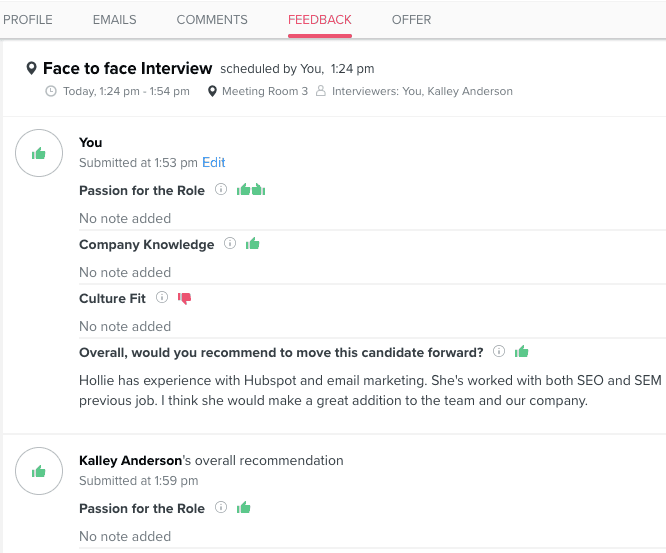Click the clock icon next to Today's time
This screenshot has height=553, width=666.
(x=51, y=91)
